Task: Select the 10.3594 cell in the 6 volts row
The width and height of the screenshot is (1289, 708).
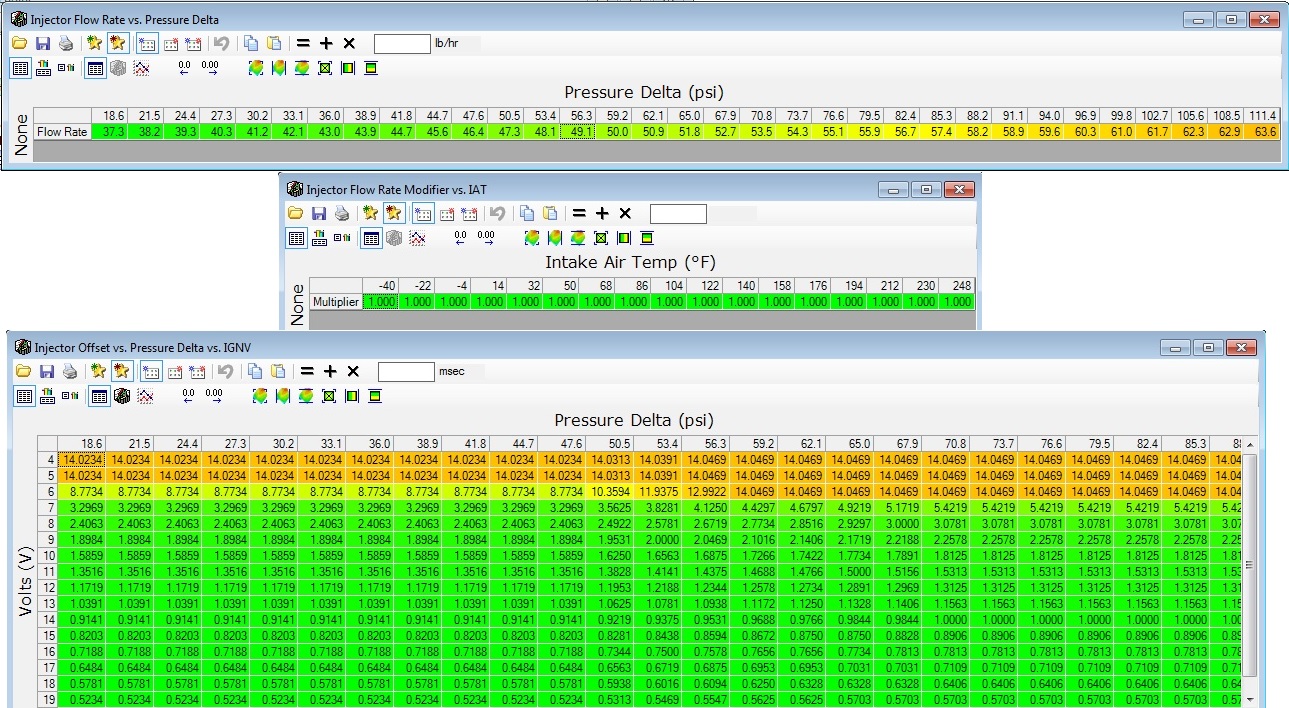Action: pyautogui.click(x=609, y=491)
